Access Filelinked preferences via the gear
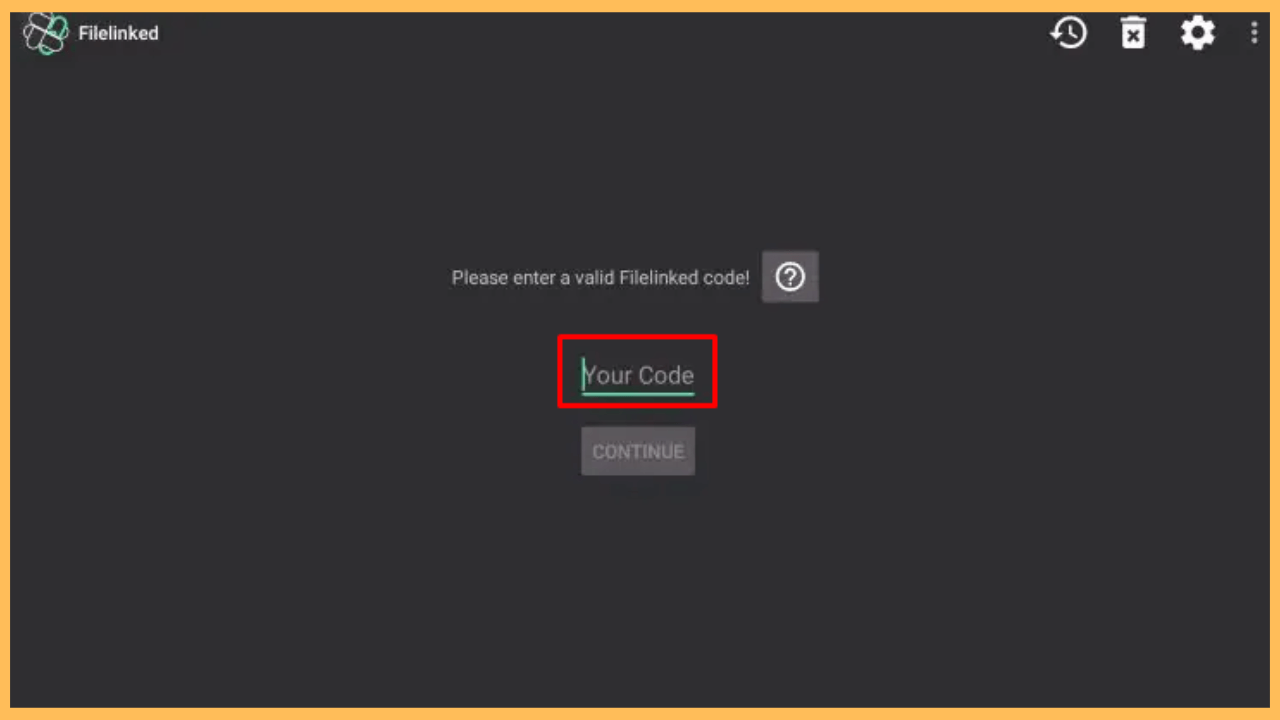 point(1197,33)
